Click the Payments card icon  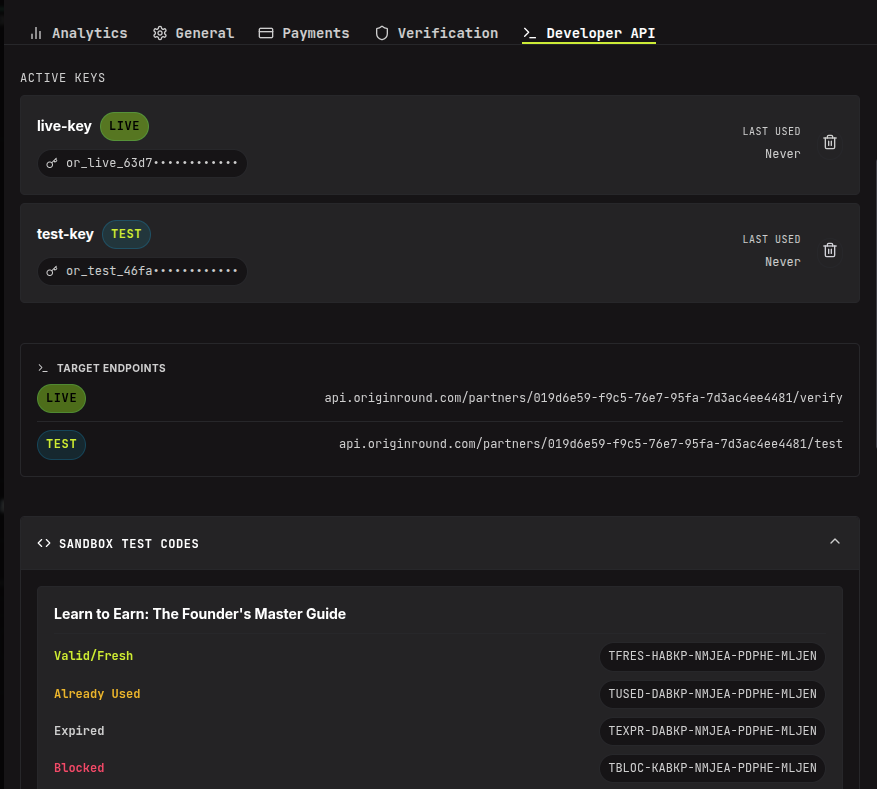[266, 33]
